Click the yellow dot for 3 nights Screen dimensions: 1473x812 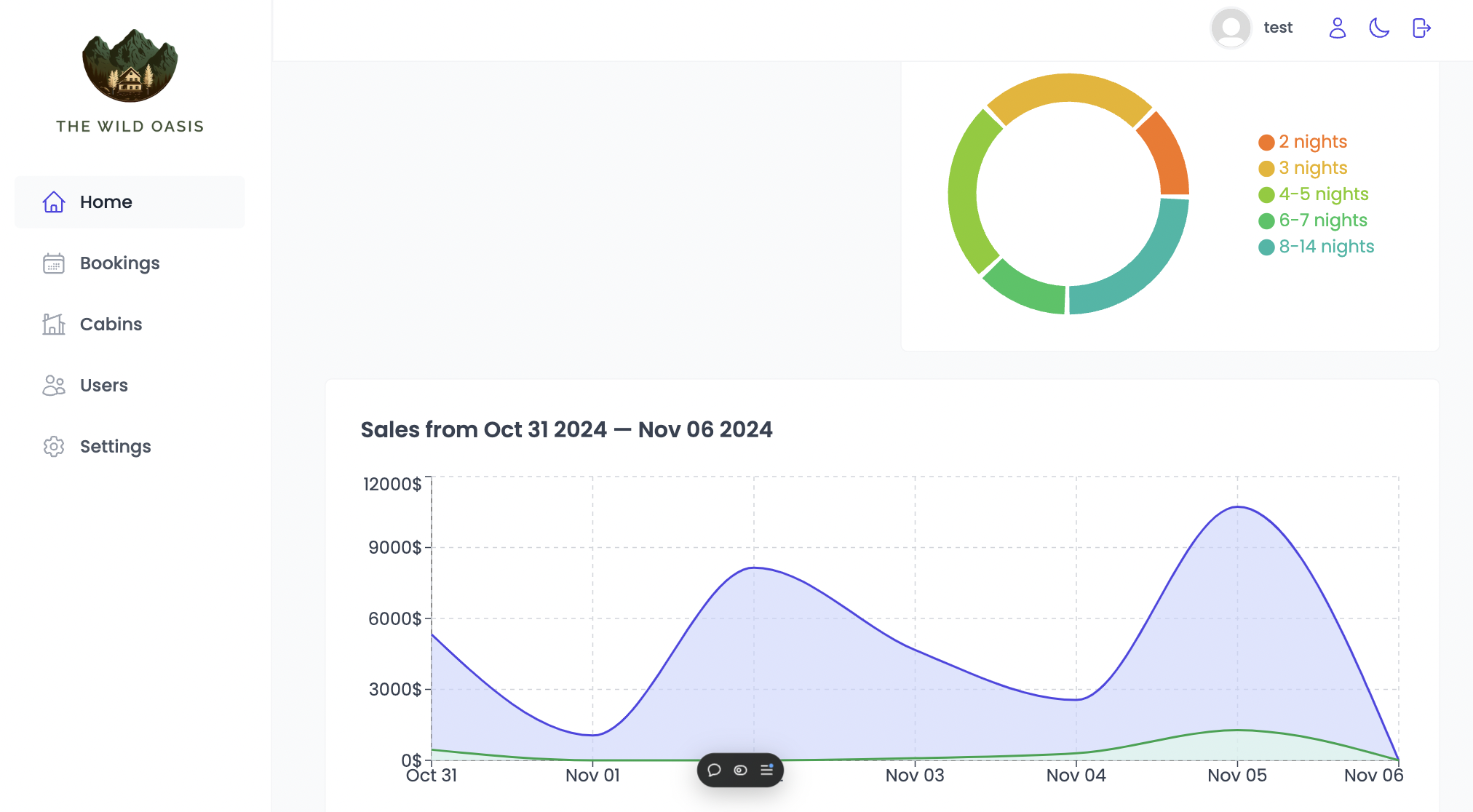click(x=1266, y=168)
